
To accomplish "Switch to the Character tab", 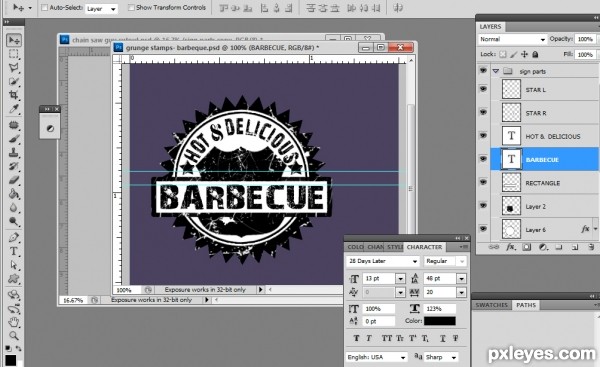I will [424, 247].
